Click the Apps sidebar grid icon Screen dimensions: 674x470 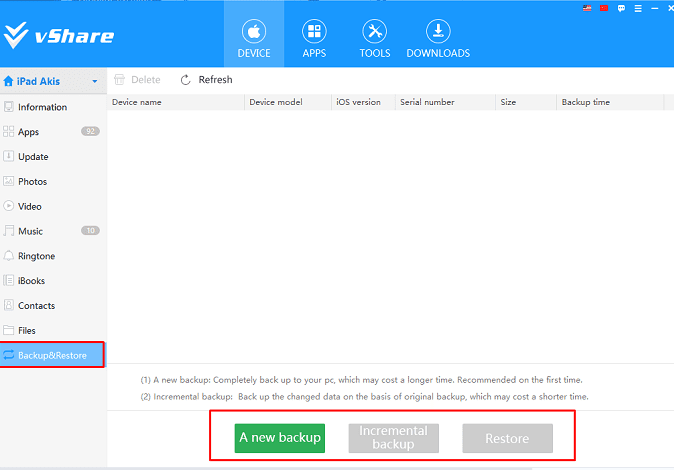point(8,132)
